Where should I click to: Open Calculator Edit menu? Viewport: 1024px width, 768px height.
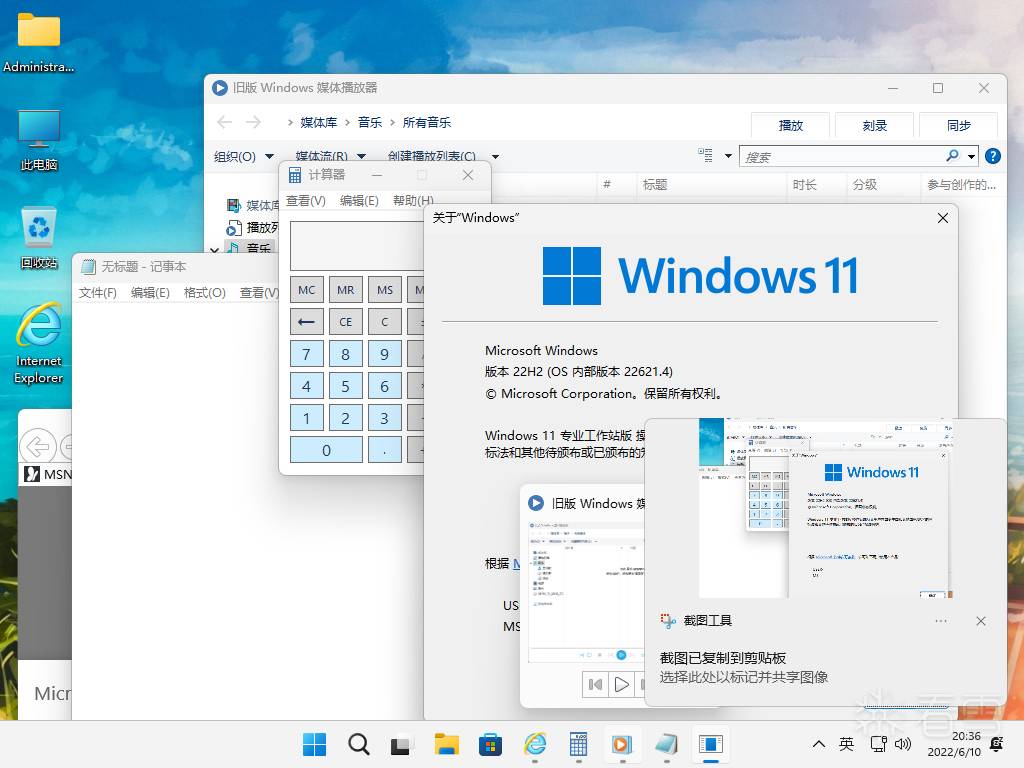coord(359,200)
